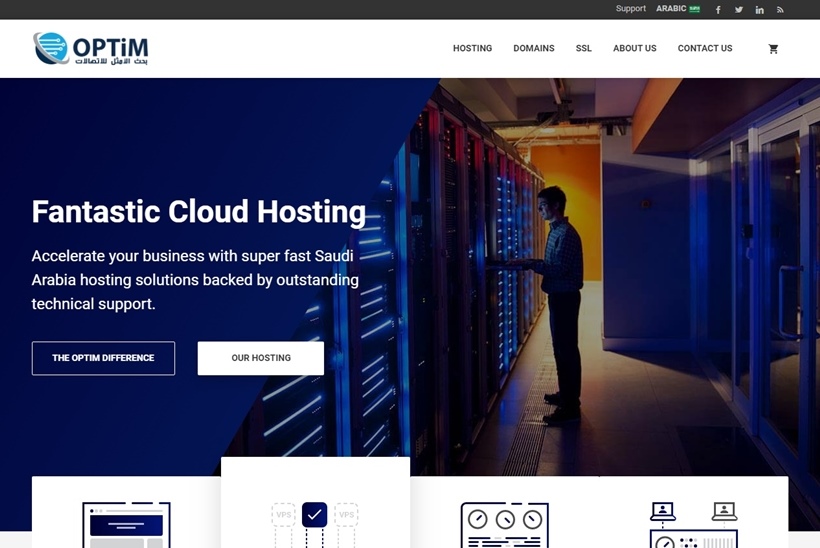The width and height of the screenshot is (820, 548).
Task: Open the shopping cart icon
Action: 773,49
